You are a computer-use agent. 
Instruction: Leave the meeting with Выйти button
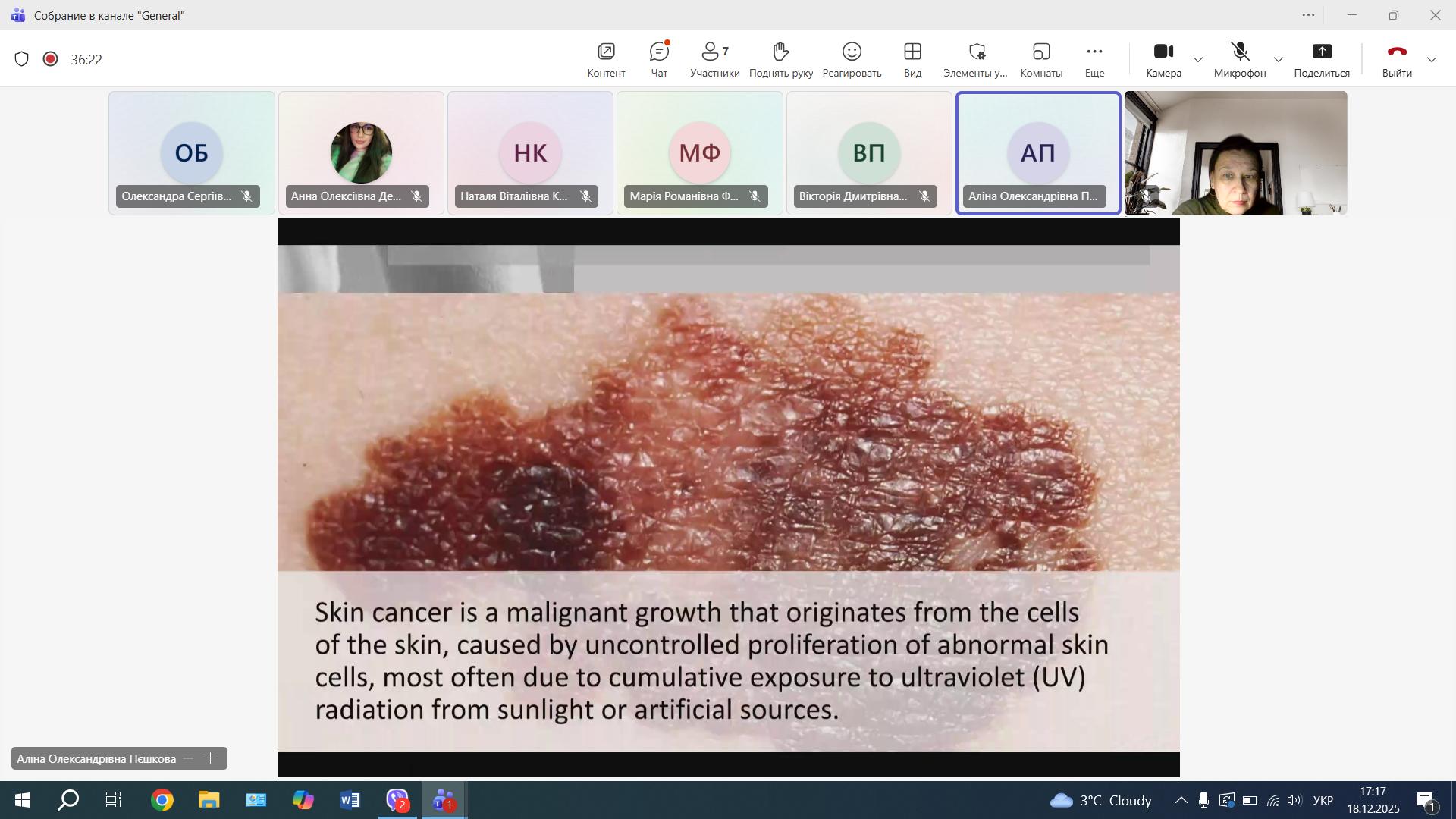coord(1396,59)
